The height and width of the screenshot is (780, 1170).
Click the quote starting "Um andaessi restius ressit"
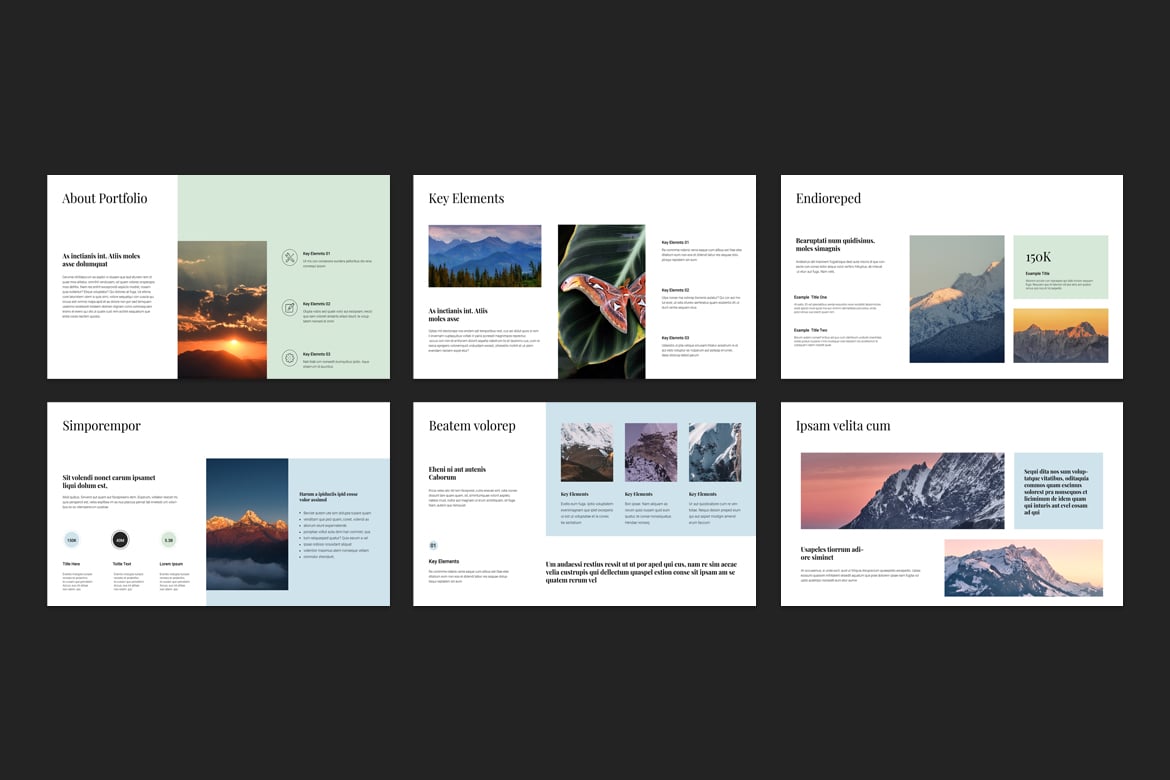click(x=641, y=572)
